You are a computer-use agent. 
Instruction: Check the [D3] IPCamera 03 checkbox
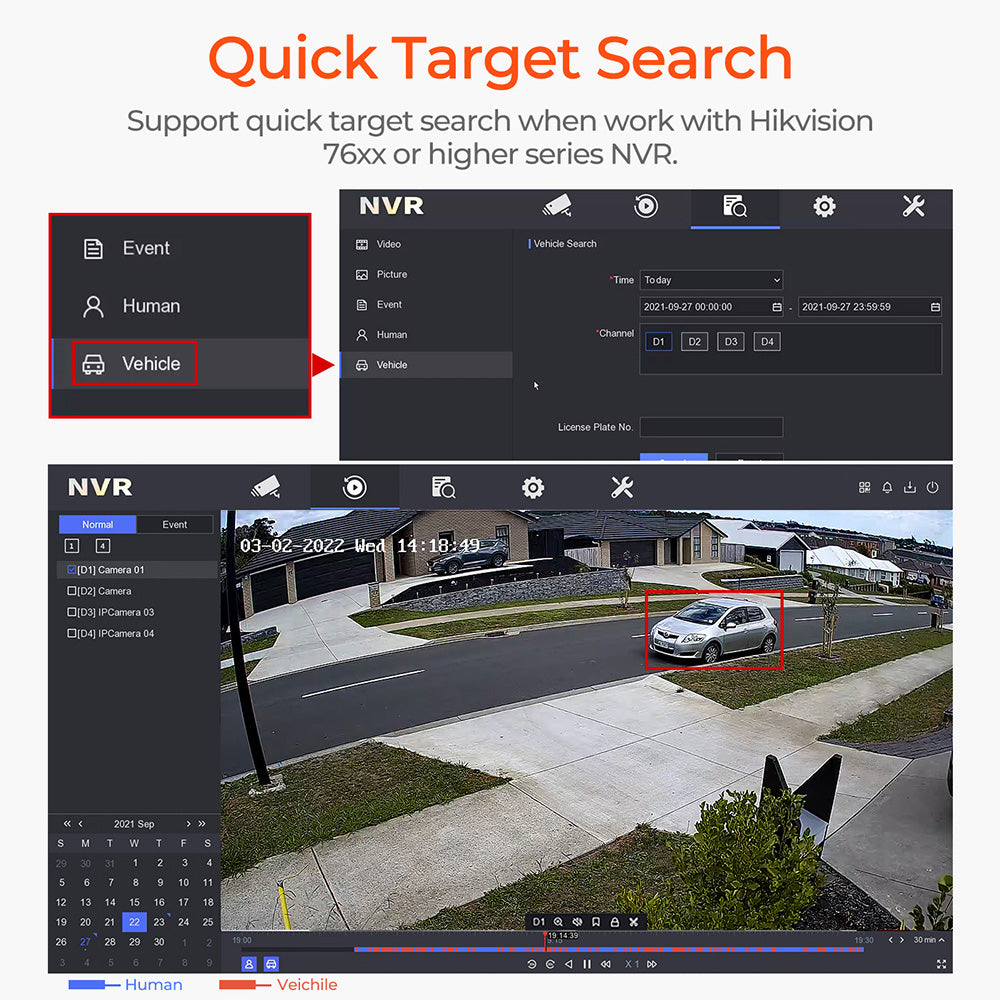pos(72,612)
